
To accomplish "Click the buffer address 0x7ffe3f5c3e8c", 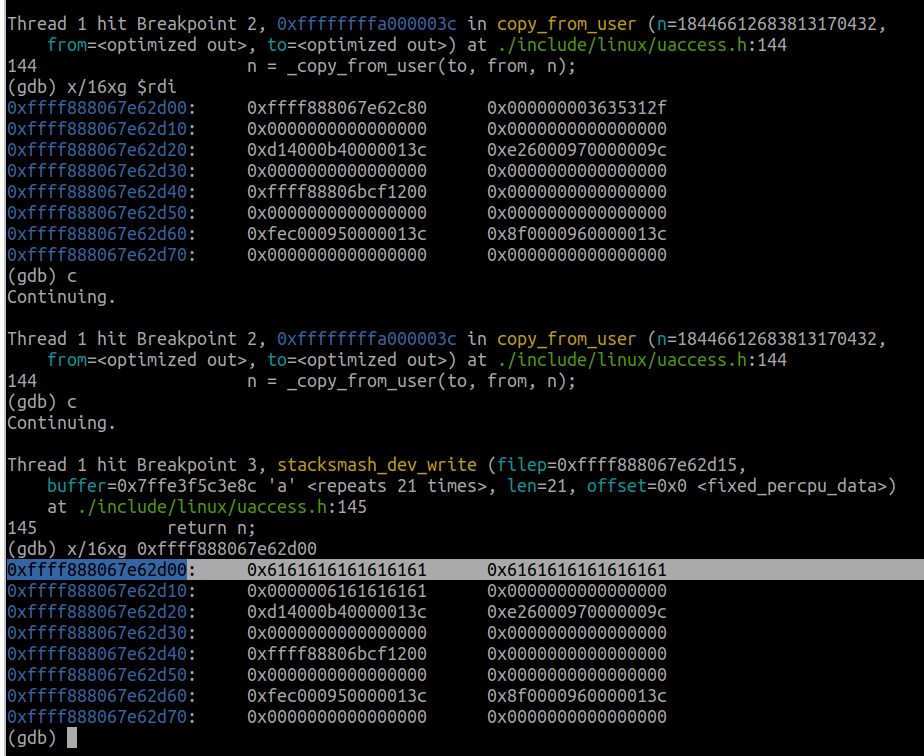I will (187, 486).
